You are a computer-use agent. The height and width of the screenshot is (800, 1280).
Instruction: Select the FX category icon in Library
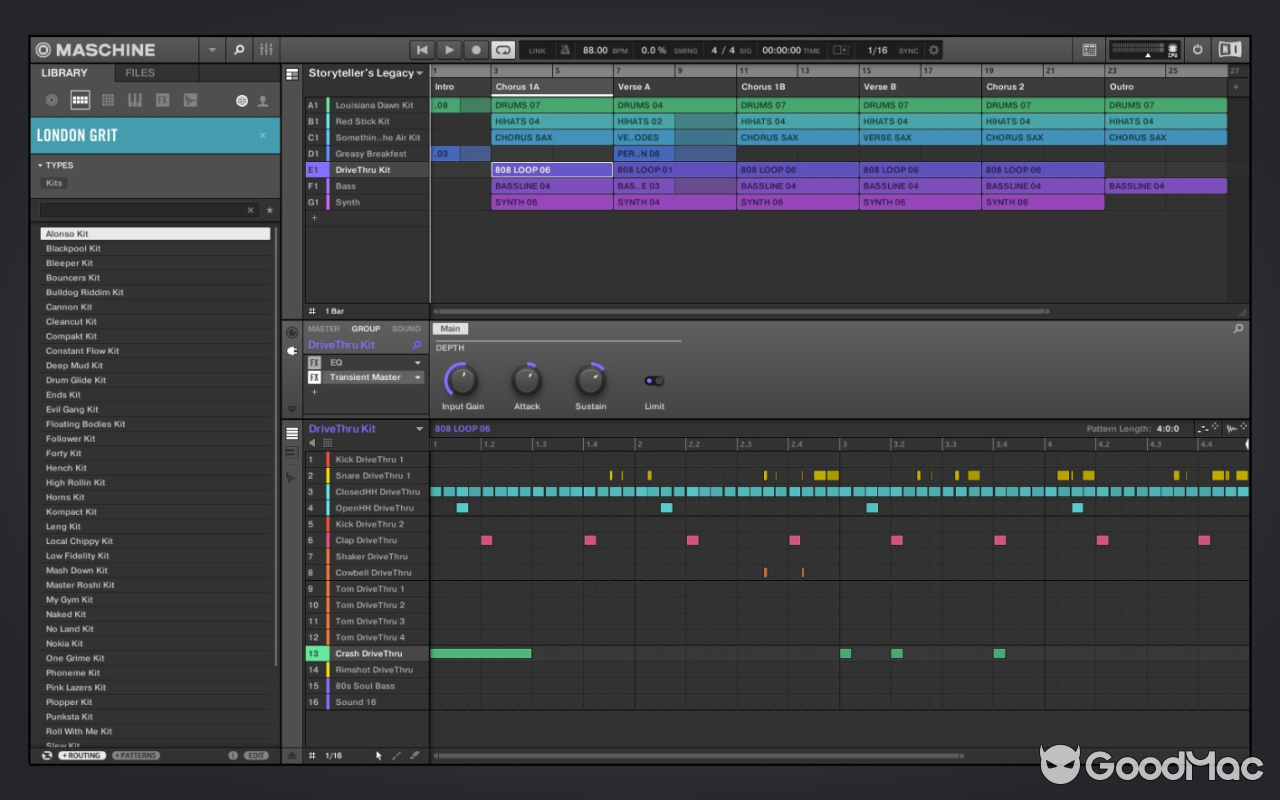pyautogui.click(x=162, y=100)
